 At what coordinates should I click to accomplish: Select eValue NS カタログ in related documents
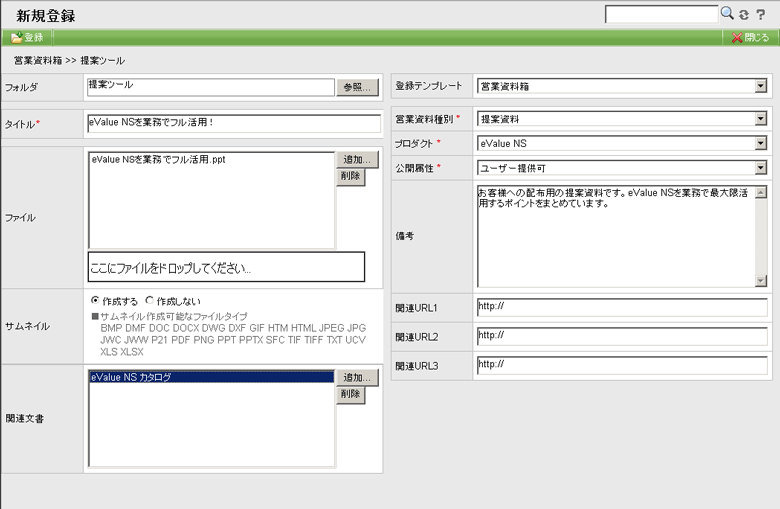(x=211, y=377)
